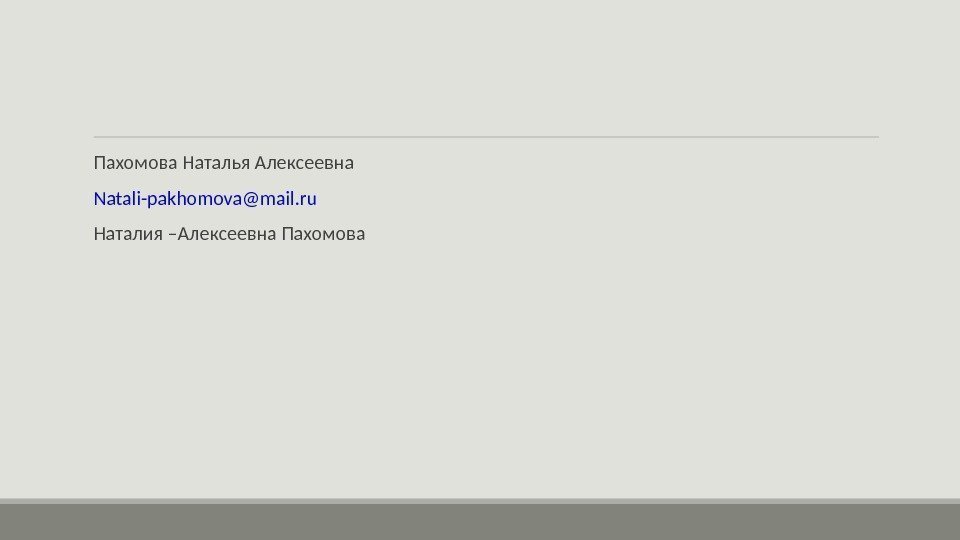Click the word Пахомова in third line
Image resolution: width=960 pixels, height=540 pixels.
(323, 234)
